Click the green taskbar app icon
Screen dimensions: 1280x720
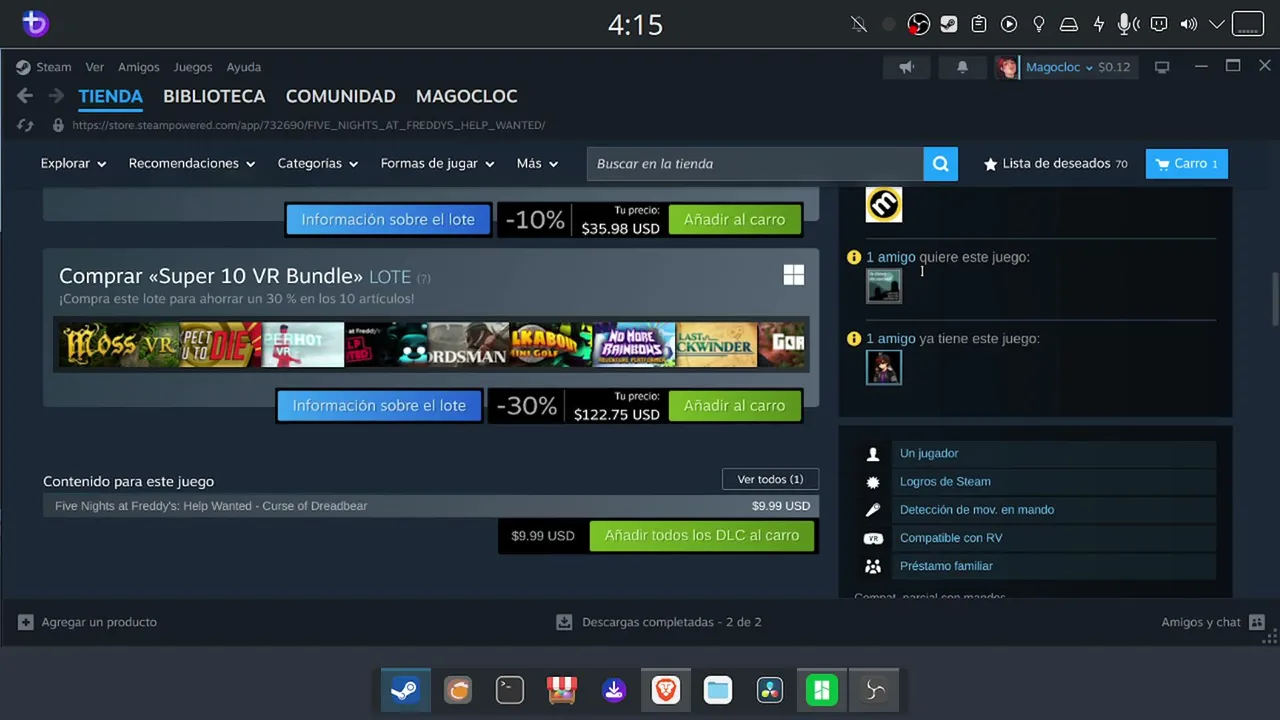(822, 690)
